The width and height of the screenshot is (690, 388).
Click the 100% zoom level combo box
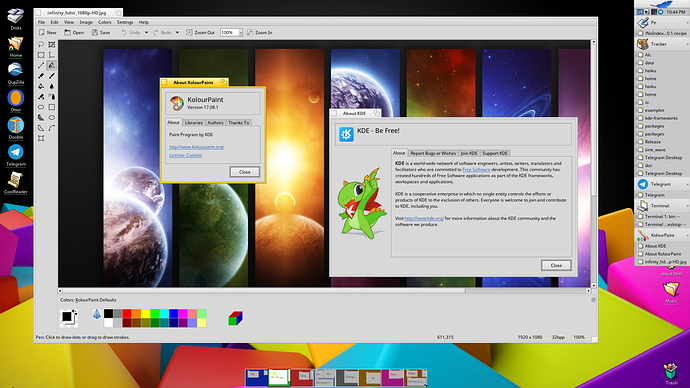pos(231,33)
